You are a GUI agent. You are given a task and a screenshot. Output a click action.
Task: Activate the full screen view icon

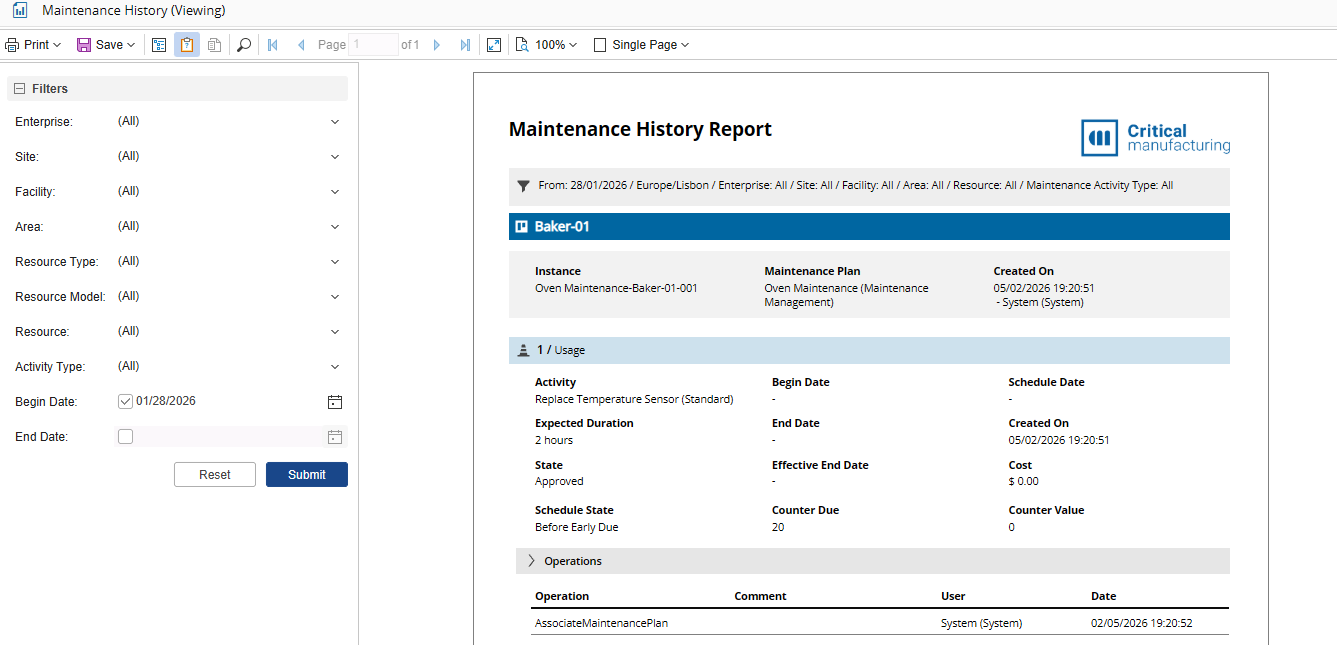coord(493,44)
